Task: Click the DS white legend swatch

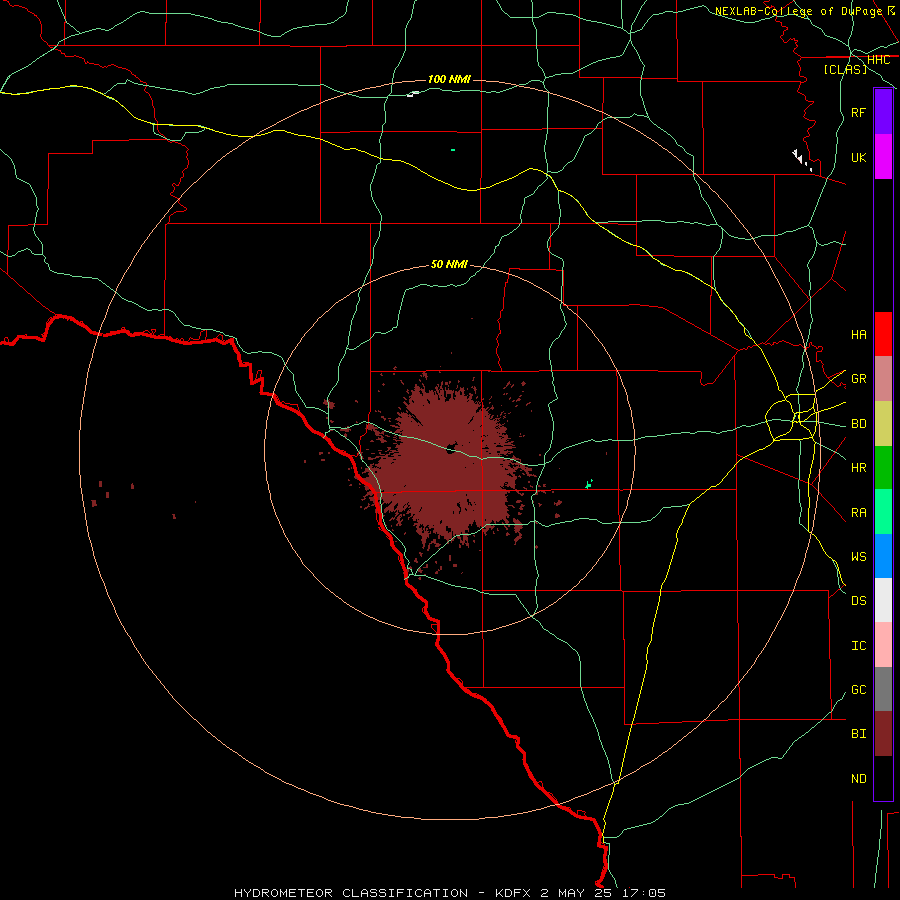Action: point(883,600)
